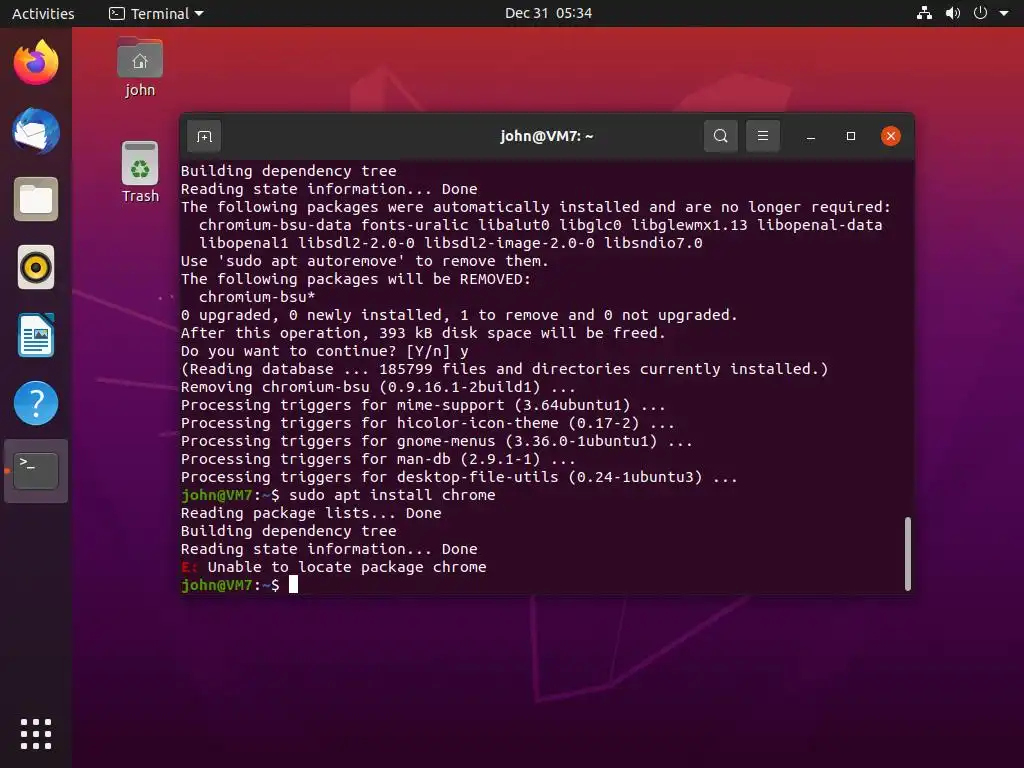Click the line 'chromium-bsu*'
The height and width of the screenshot is (768, 1024).
pos(257,296)
